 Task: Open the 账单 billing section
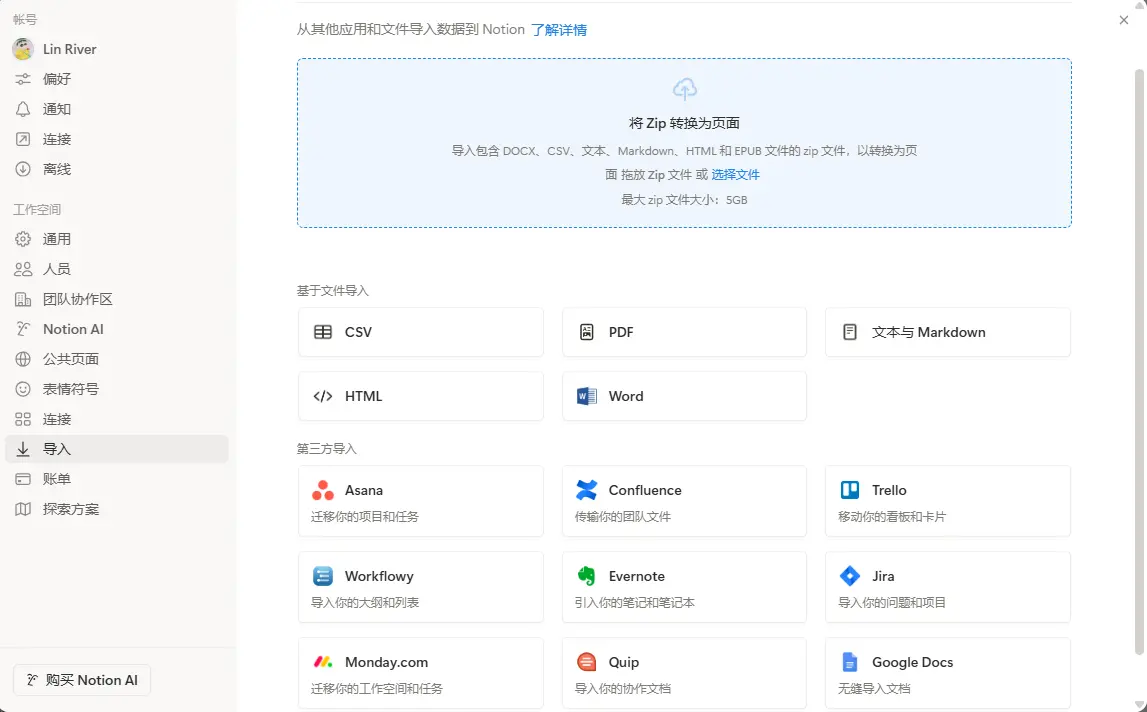[117, 479]
